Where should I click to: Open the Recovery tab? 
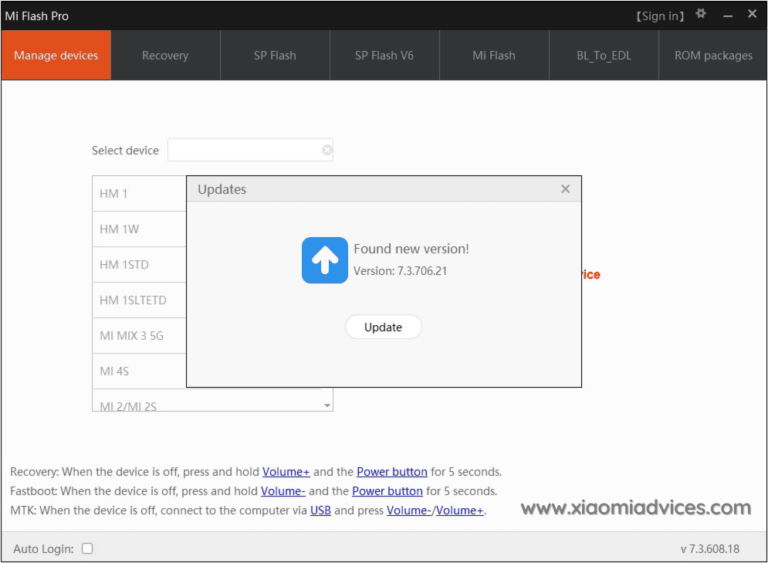coord(166,55)
